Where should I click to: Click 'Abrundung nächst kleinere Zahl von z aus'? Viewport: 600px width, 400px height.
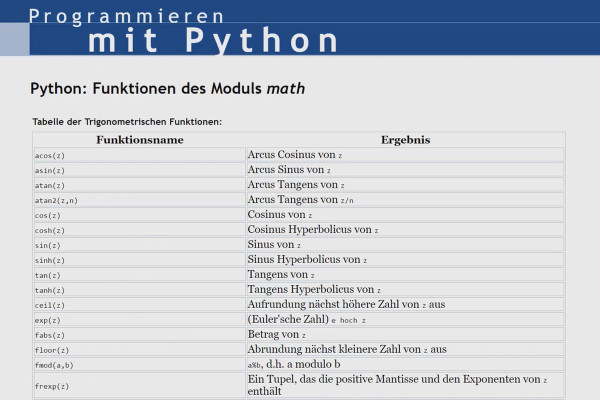click(347, 349)
